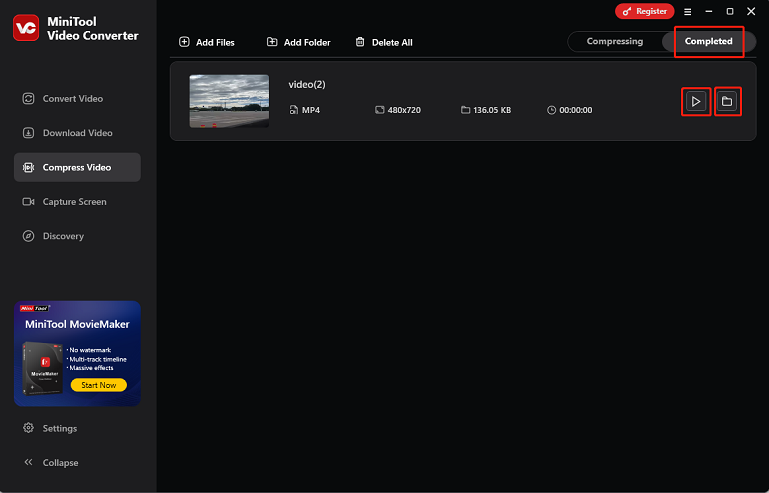Click the Register button

644,11
